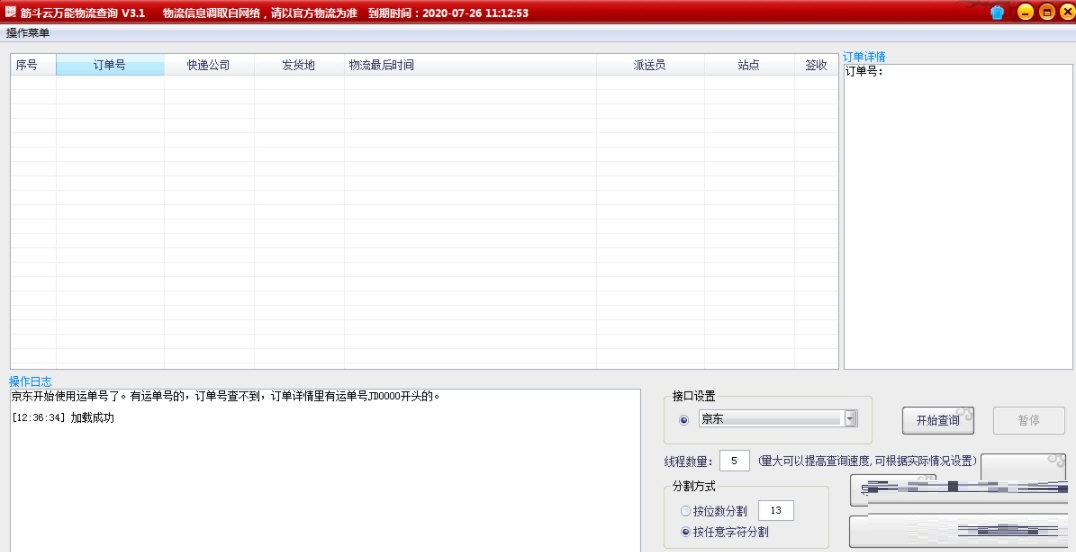
Task: Sort by 订单号 column header
Action: tap(110, 65)
